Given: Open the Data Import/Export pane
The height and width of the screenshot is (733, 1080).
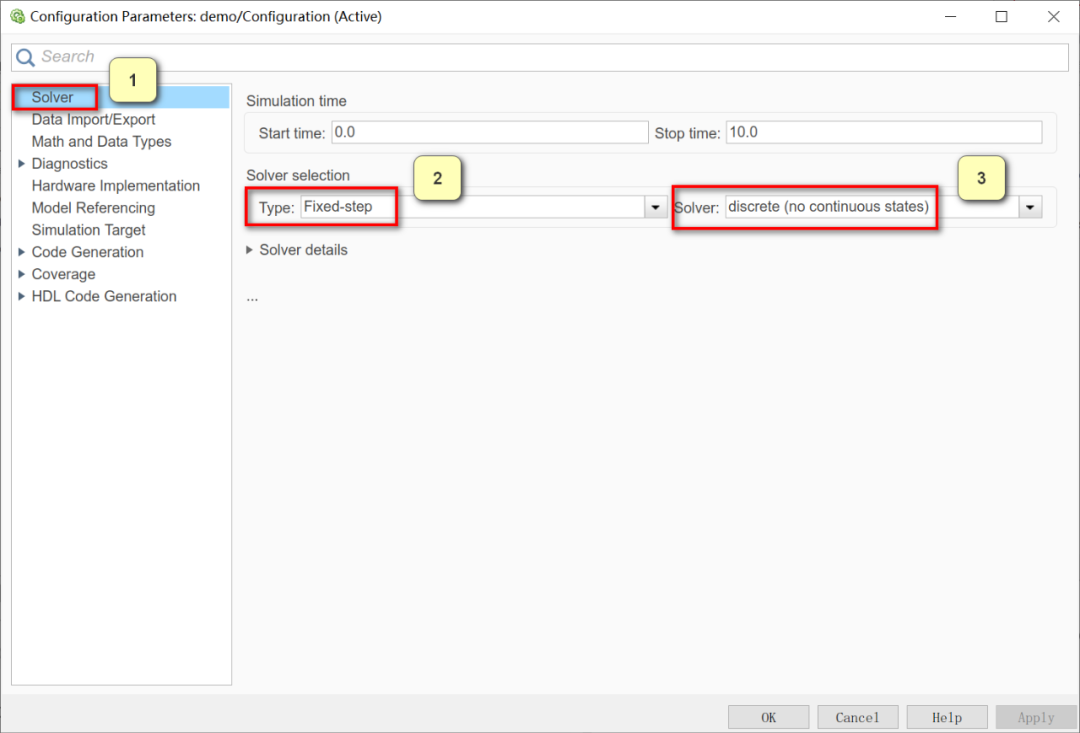Looking at the screenshot, I should pyautogui.click(x=93, y=119).
